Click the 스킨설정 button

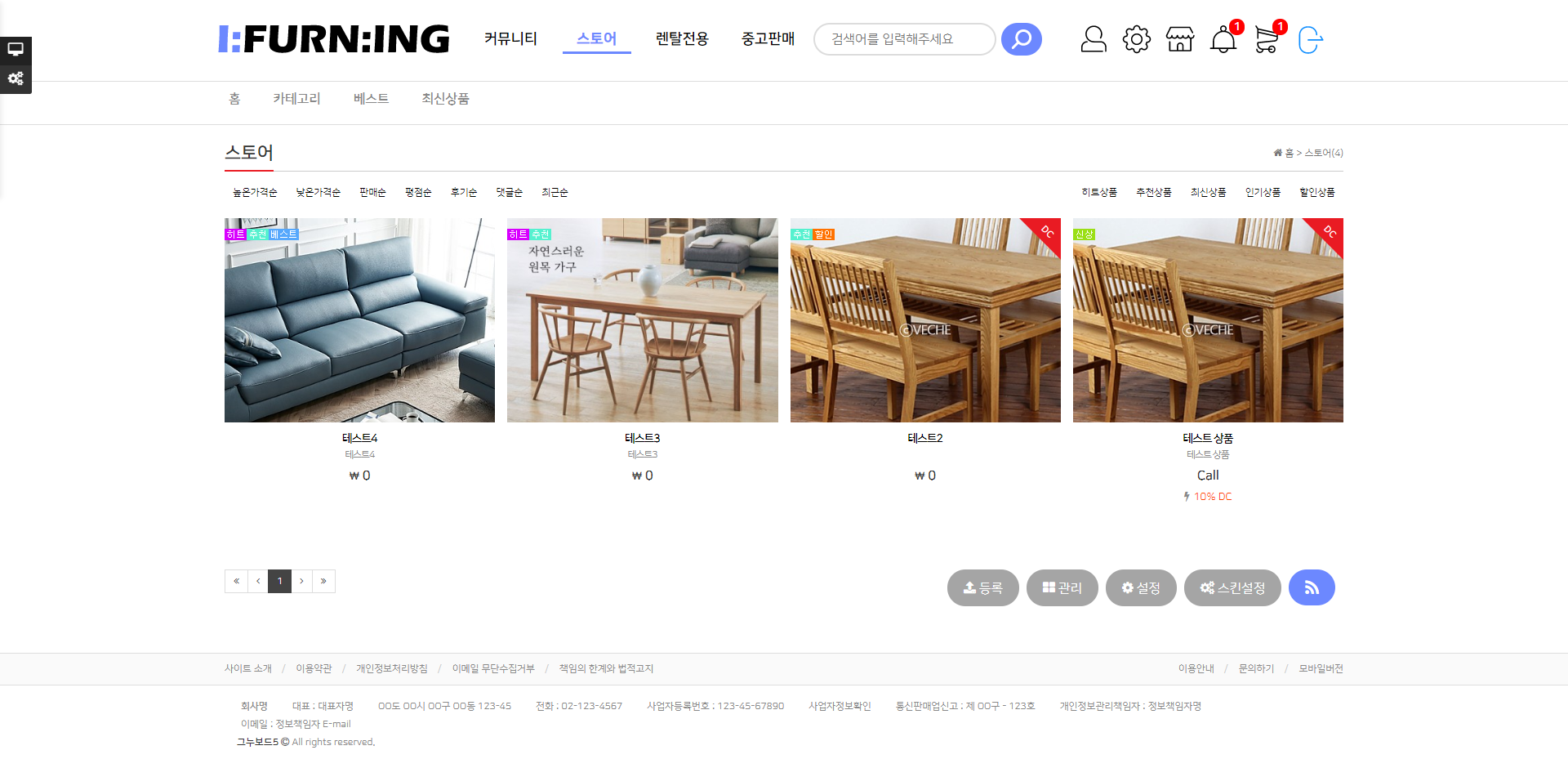(1232, 587)
